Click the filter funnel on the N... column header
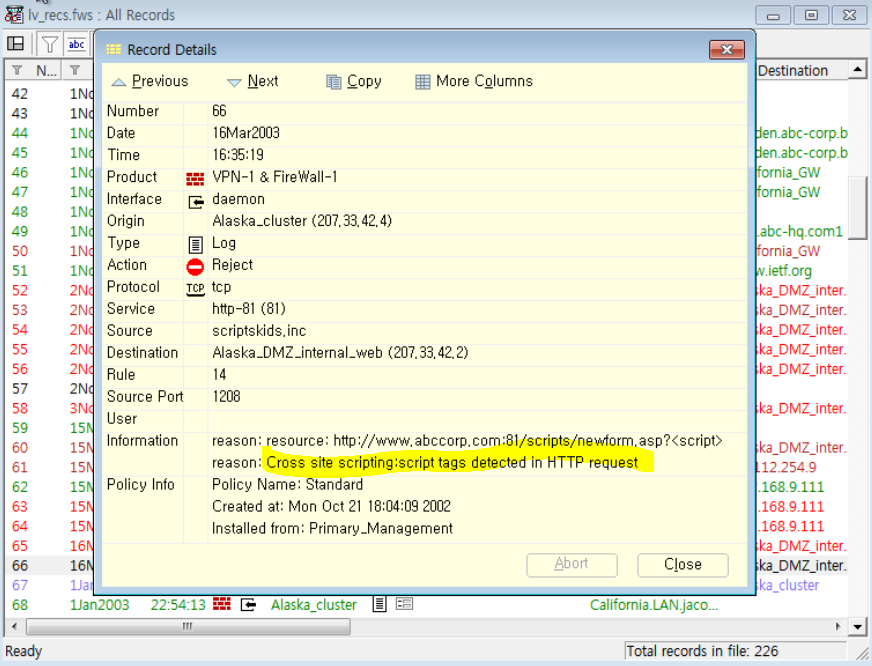 [18, 70]
